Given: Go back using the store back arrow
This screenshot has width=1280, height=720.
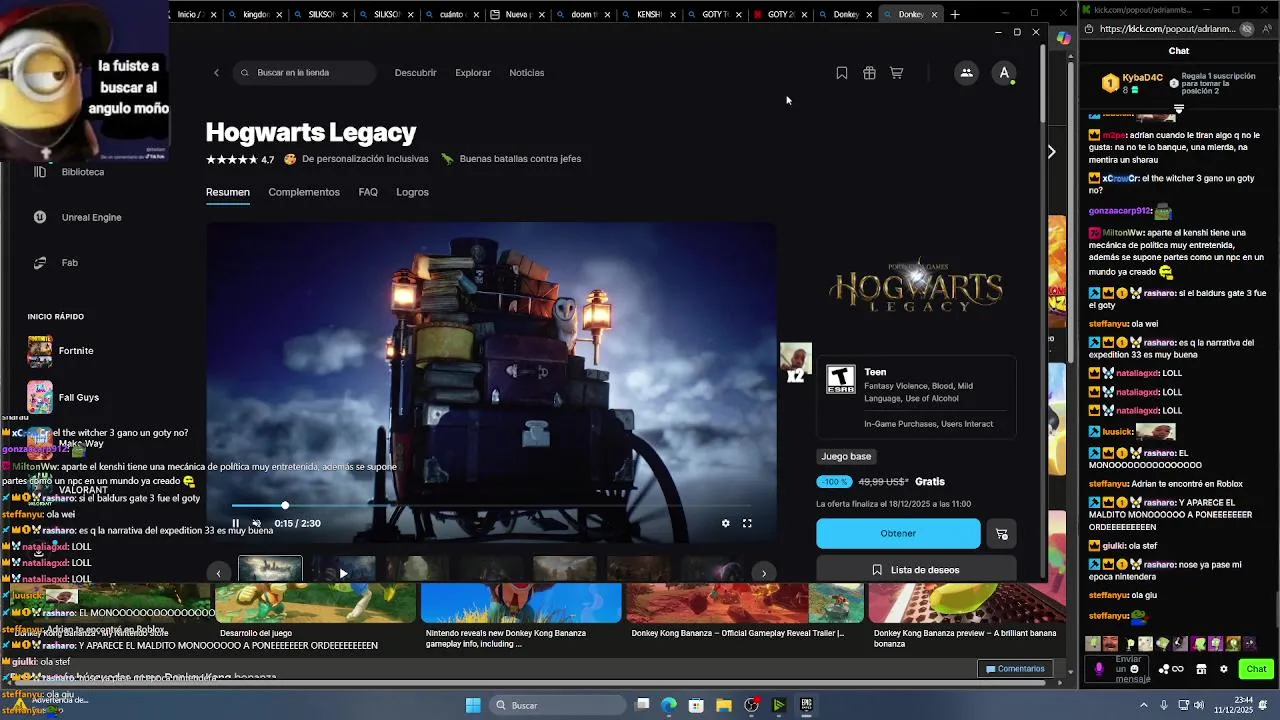Looking at the screenshot, I should pos(216,72).
